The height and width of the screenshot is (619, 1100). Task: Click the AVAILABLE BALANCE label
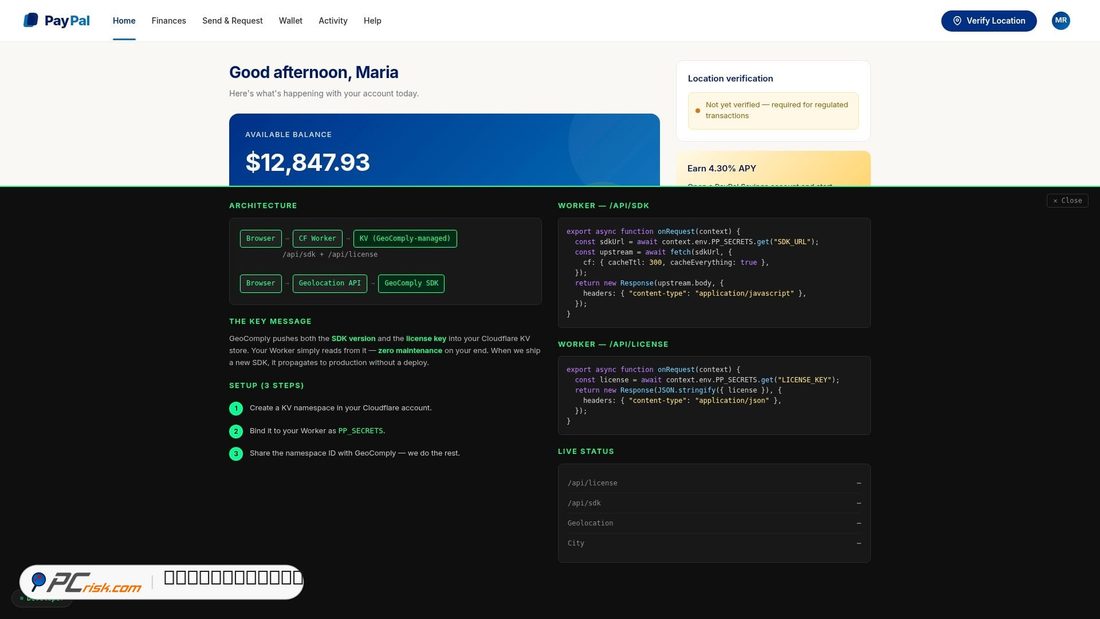(288, 134)
